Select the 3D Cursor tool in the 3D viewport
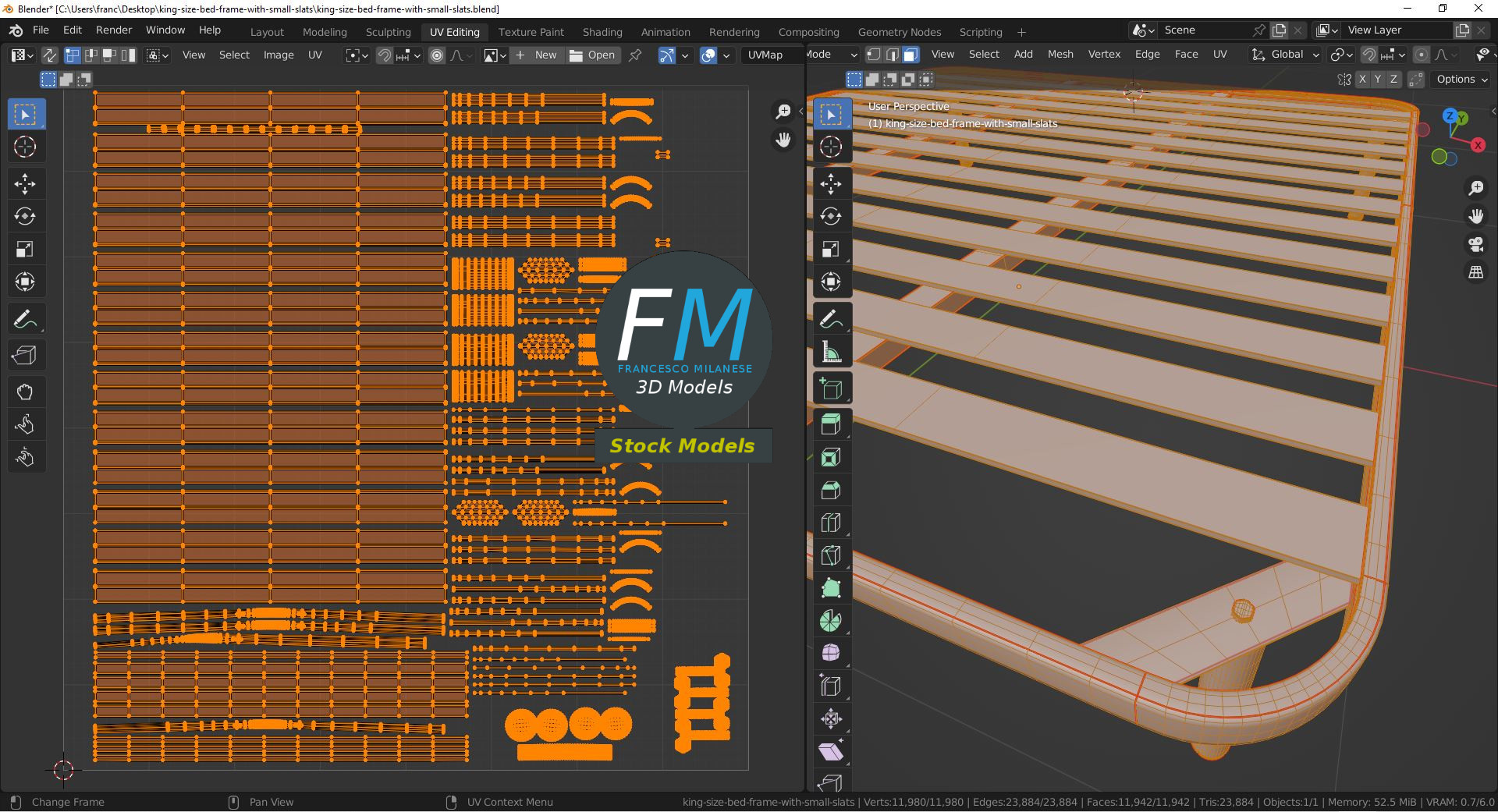1498x812 pixels. pos(831,147)
